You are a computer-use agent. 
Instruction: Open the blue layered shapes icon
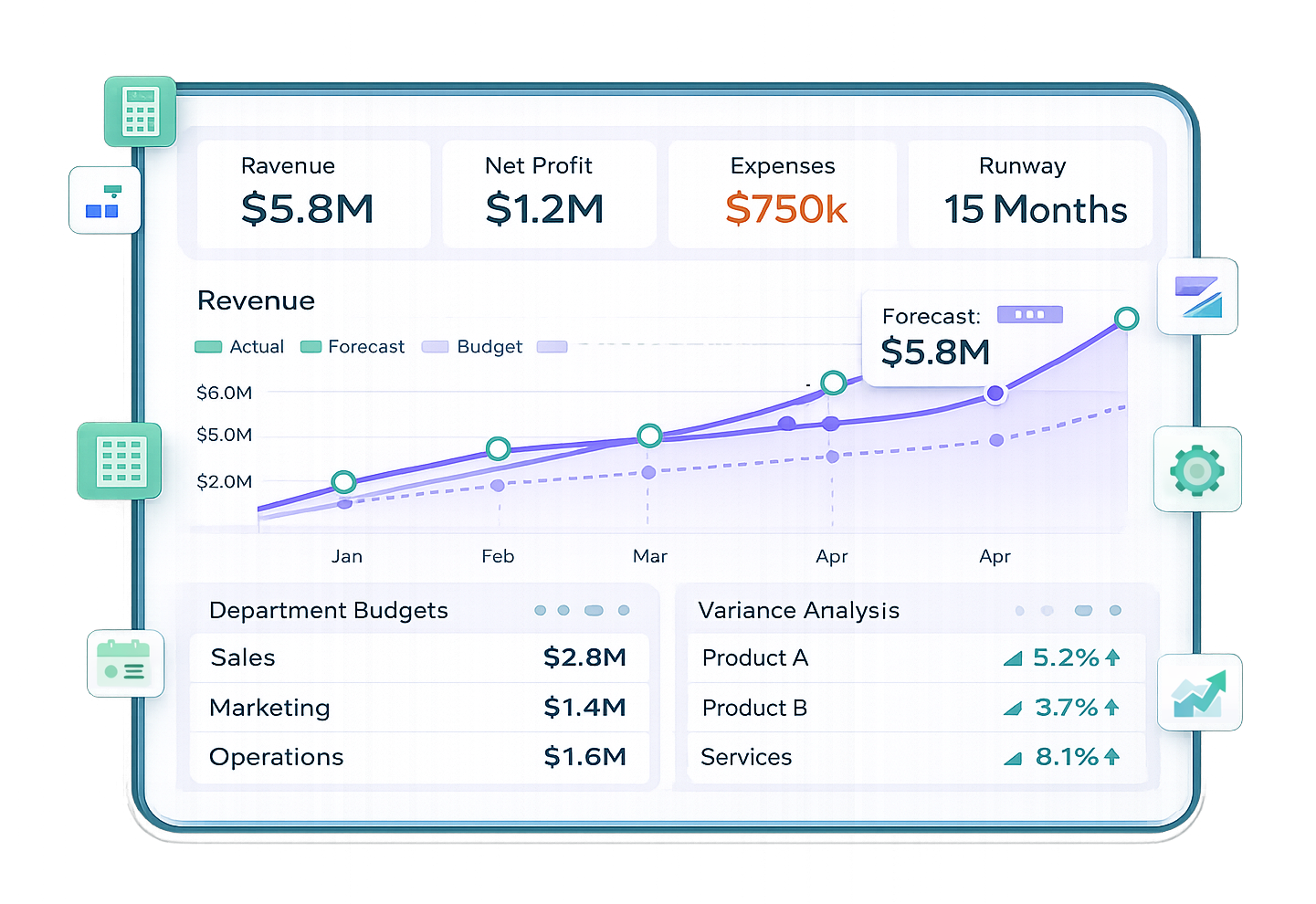[x=1197, y=297]
